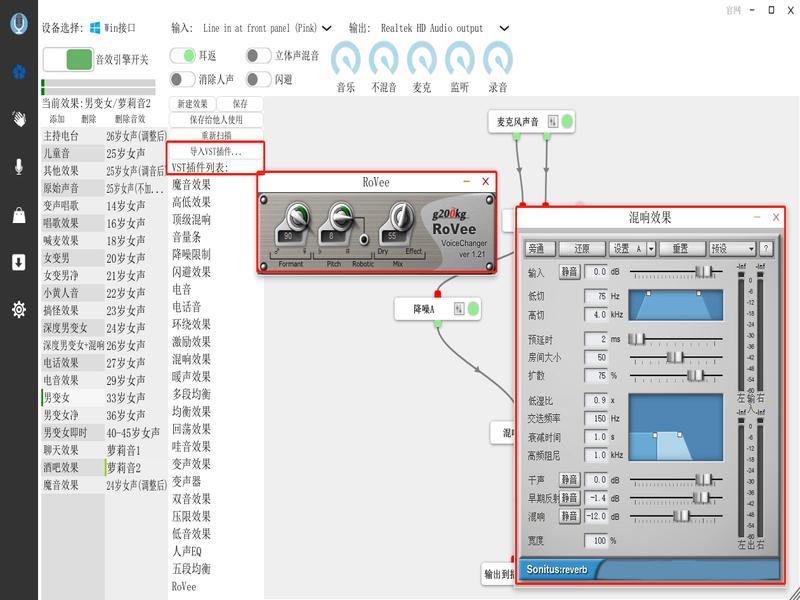Image resolution: width=800 pixels, height=600 pixels.
Task: Click the 导入VST插件 button
Action: pos(216,151)
